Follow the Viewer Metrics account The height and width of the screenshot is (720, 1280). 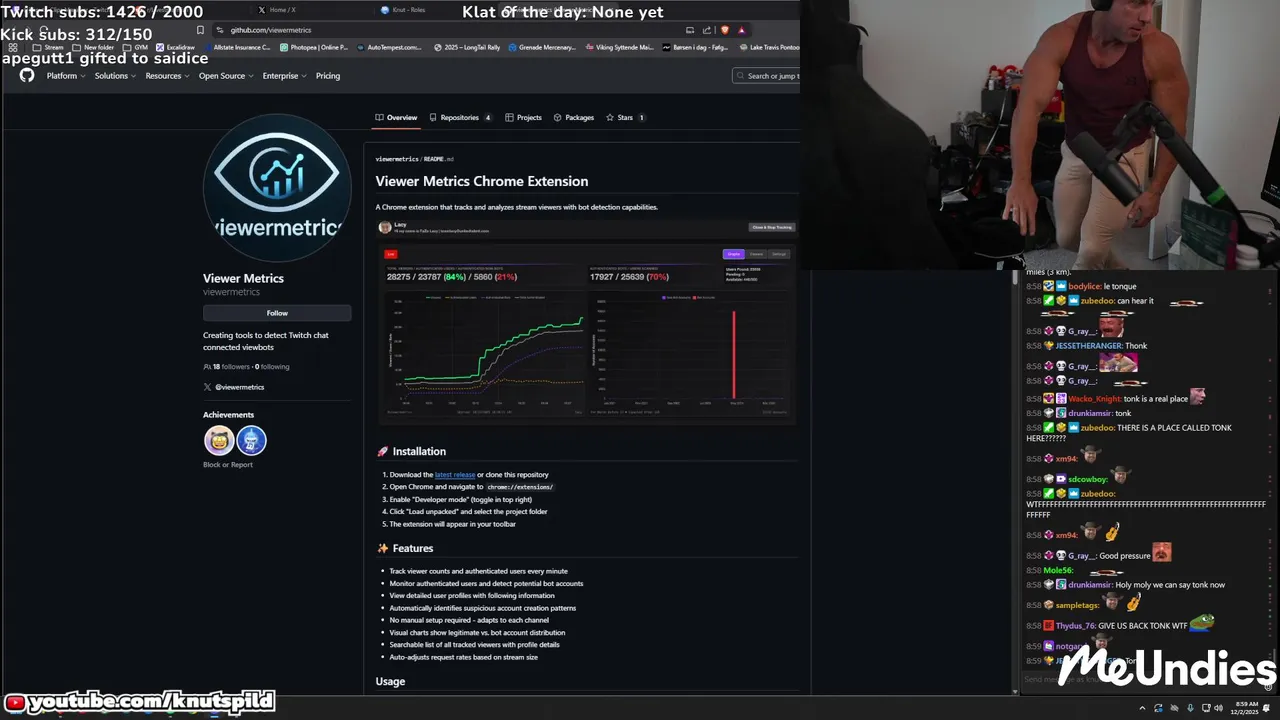(x=277, y=313)
